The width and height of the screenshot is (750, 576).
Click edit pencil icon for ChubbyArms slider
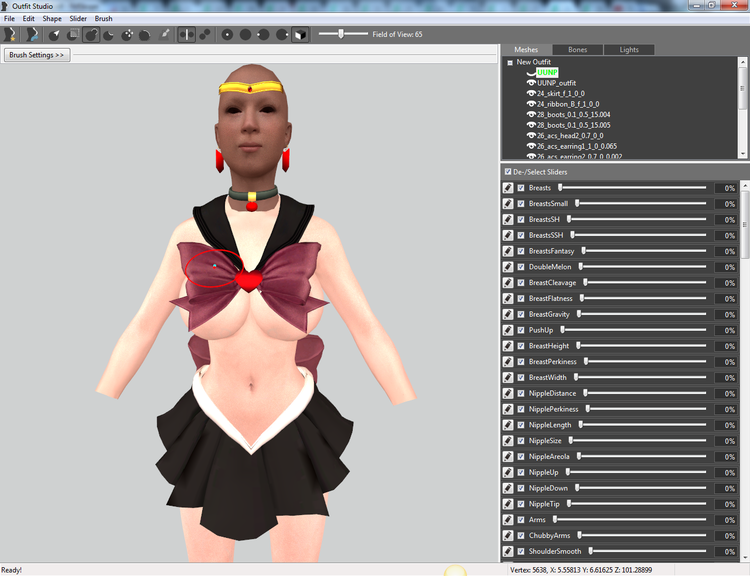point(508,535)
